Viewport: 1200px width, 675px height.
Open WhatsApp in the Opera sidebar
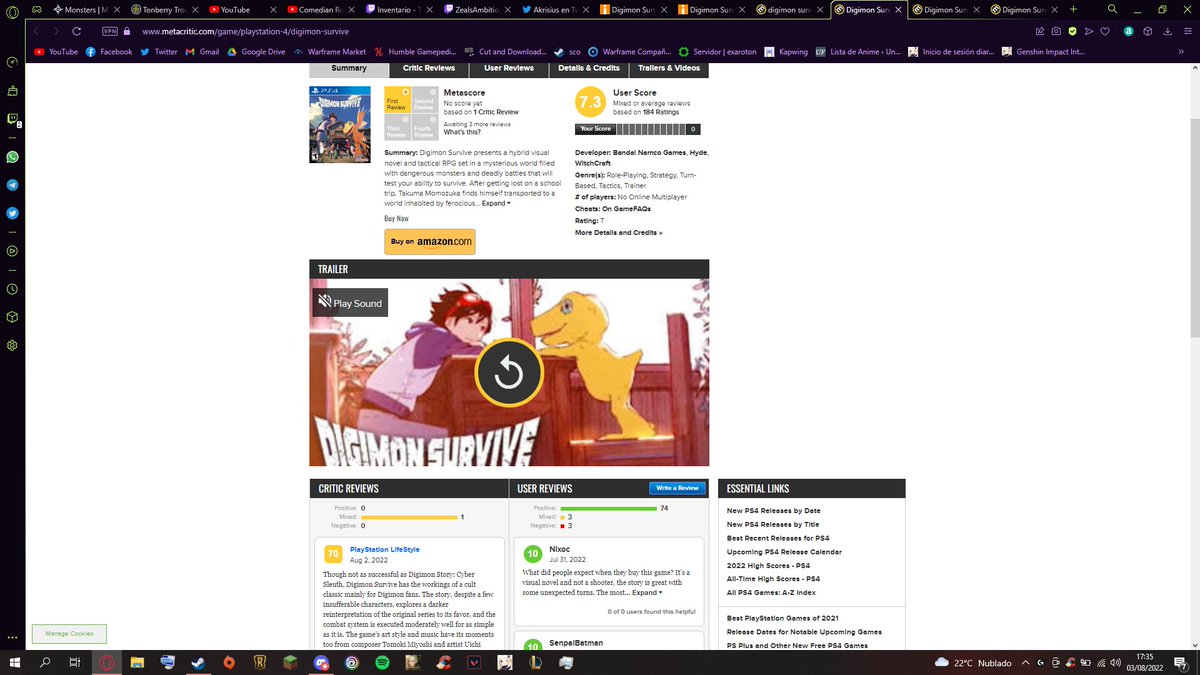click(12, 157)
